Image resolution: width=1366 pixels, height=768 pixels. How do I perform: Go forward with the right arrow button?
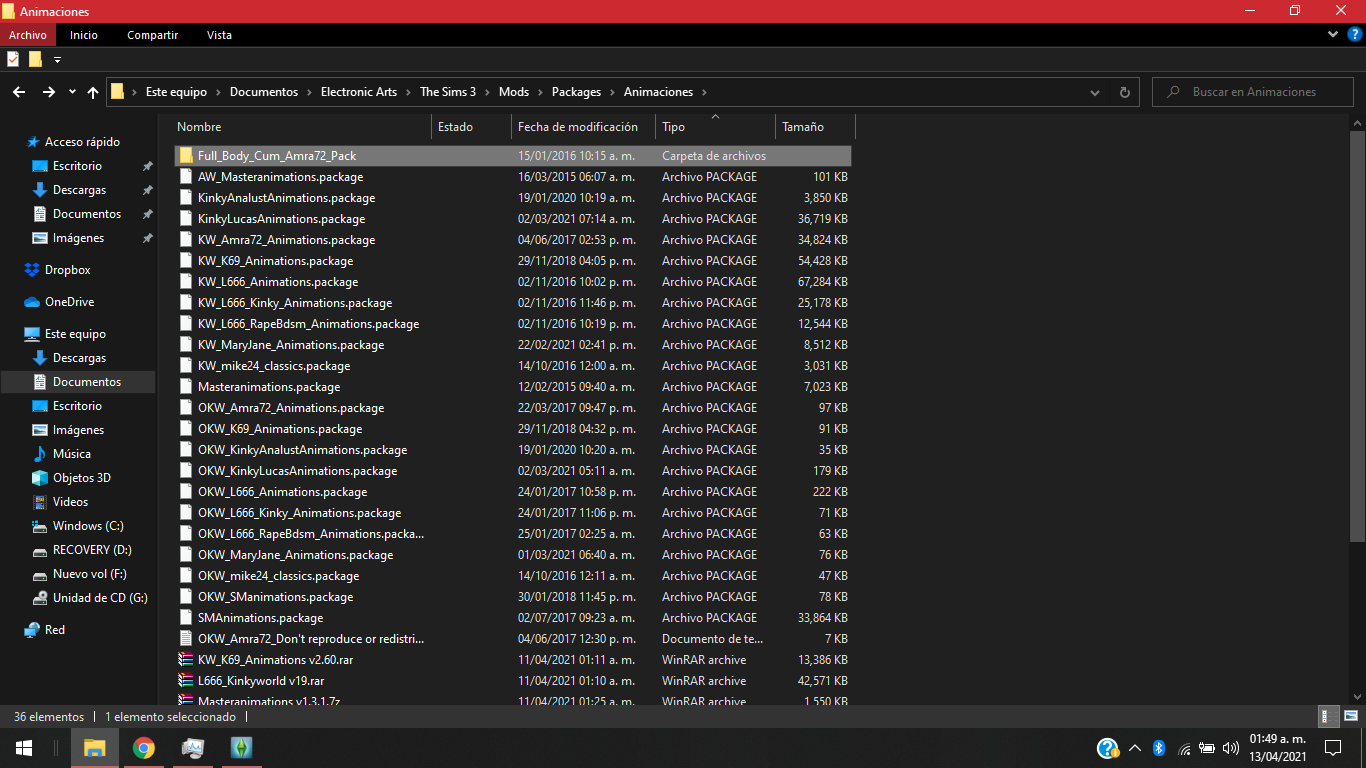tap(48, 92)
